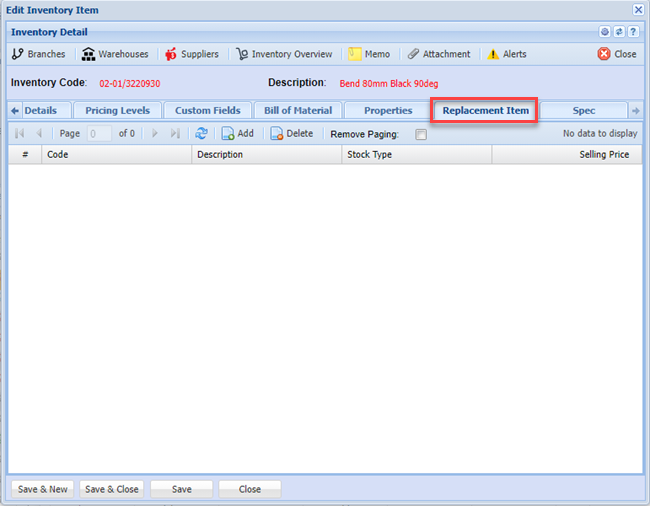Click the Page number input field
650x506 pixels.
click(x=100, y=134)
